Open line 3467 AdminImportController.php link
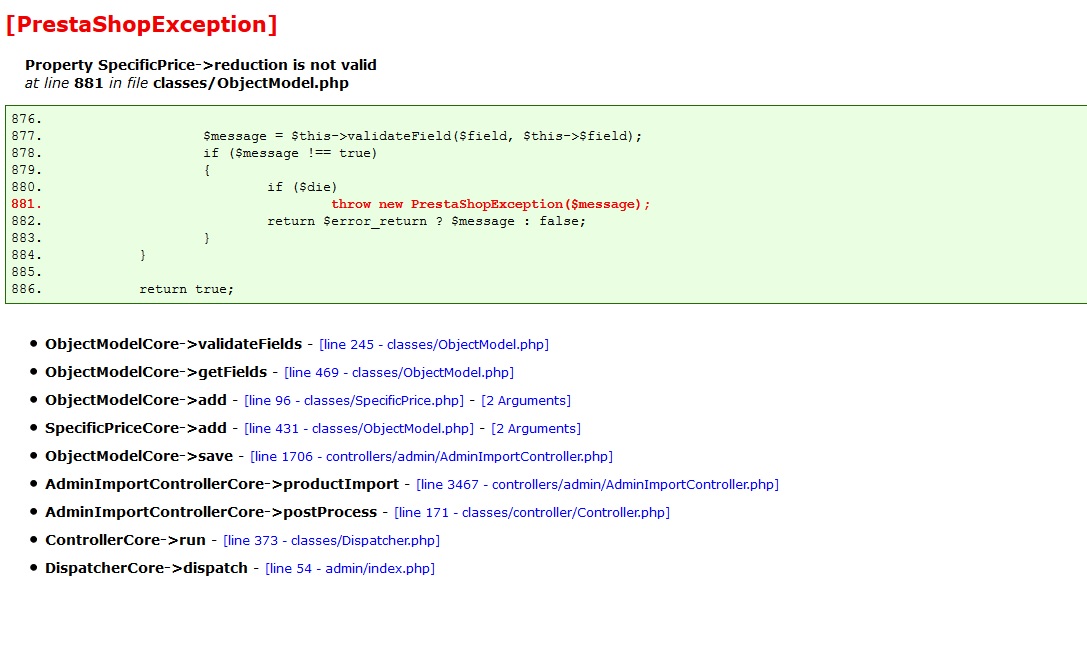This screenshot has height=648, width=1087. [597, 484]
